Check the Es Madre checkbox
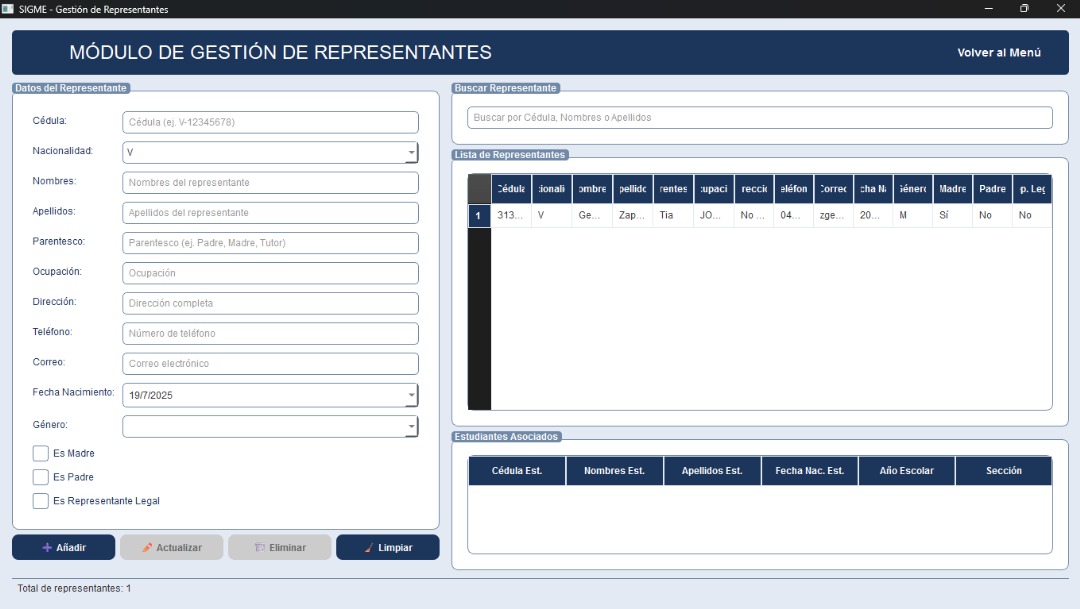This screenshot has width=1080, height=609. [41, 454]
